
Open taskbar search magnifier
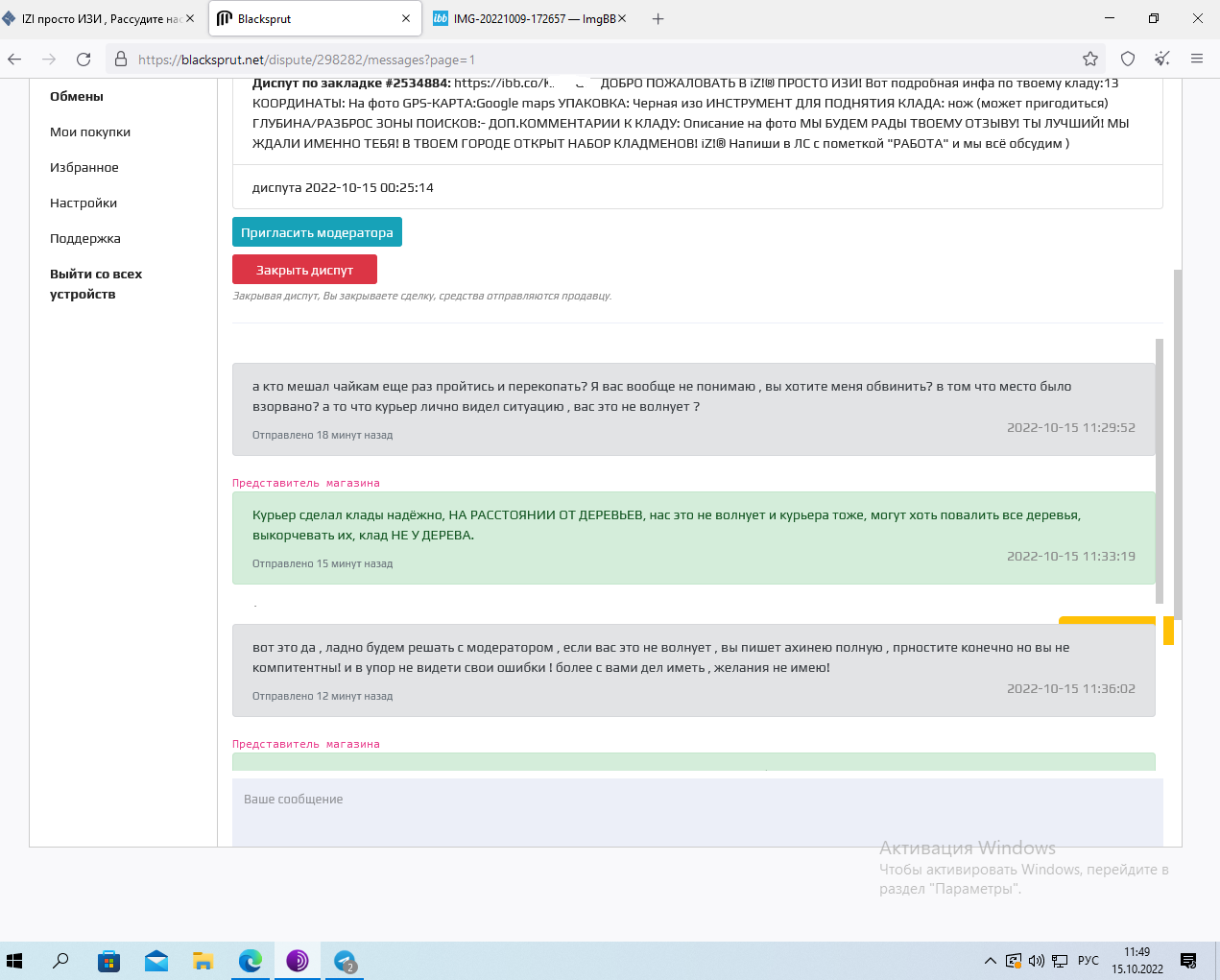click(60, 961)
